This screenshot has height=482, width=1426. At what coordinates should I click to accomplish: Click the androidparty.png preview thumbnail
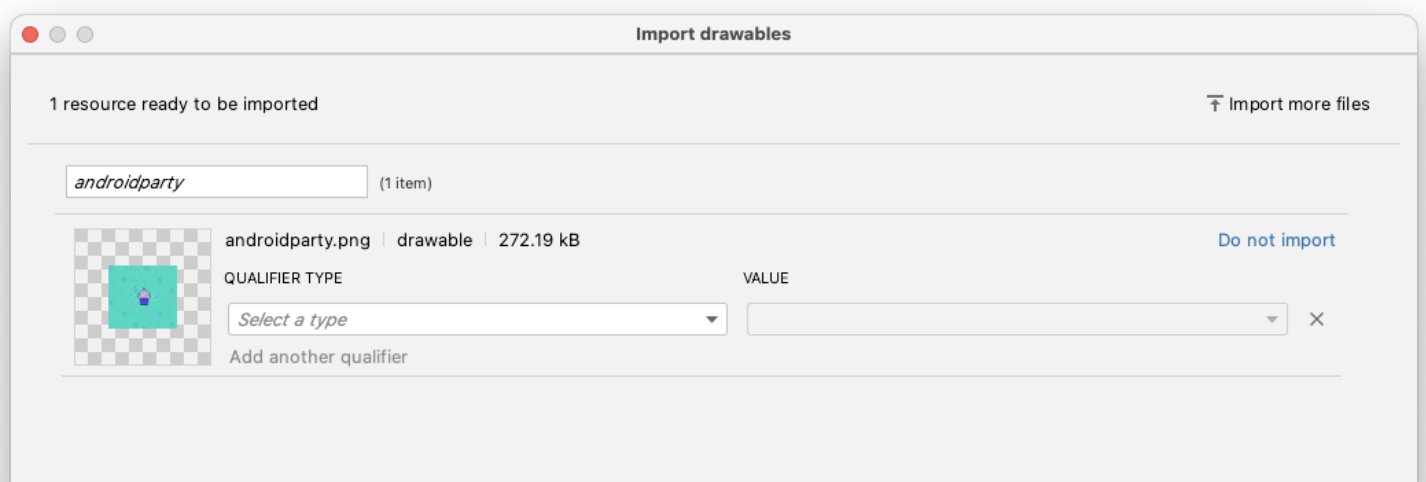click(x=143, y=297)
